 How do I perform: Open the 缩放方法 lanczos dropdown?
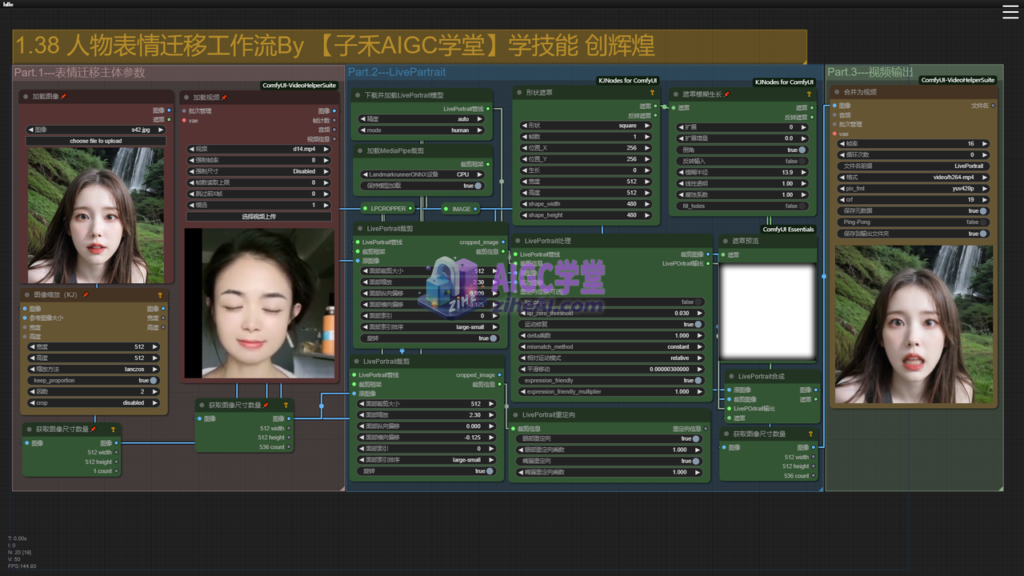point(93,370)
